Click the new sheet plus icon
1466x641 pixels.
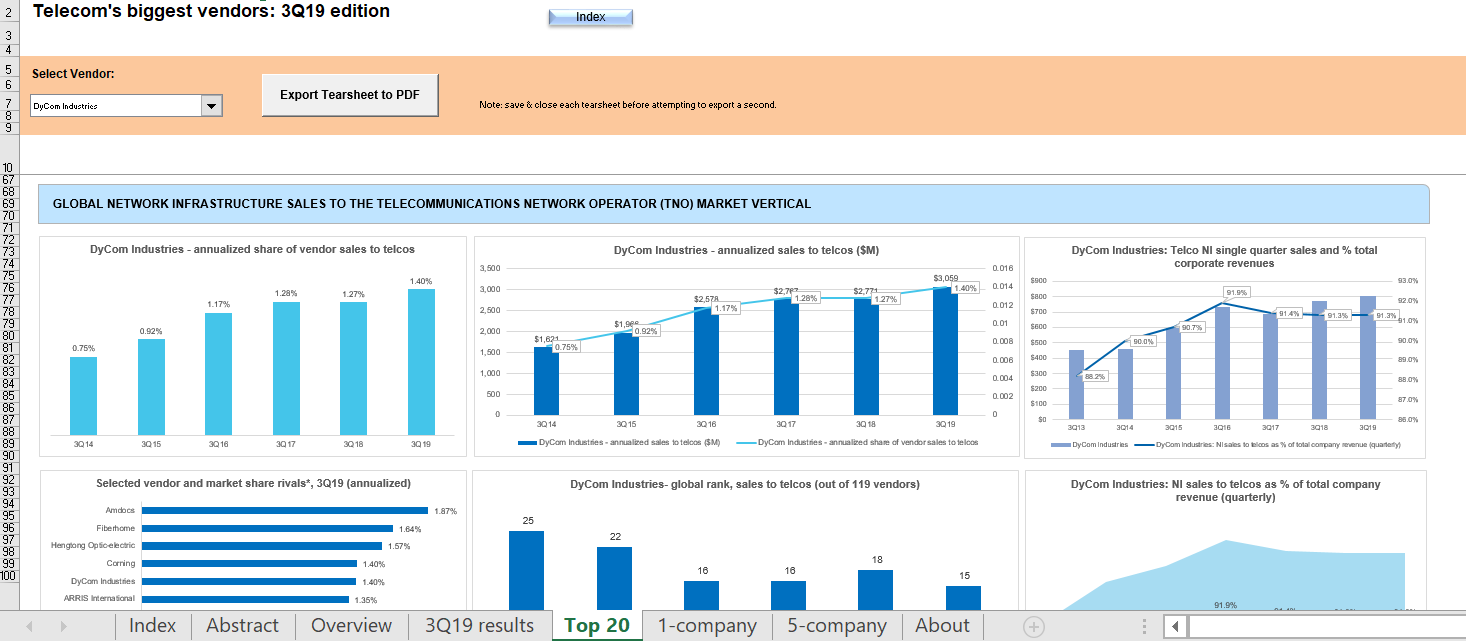click(1034, 626)
